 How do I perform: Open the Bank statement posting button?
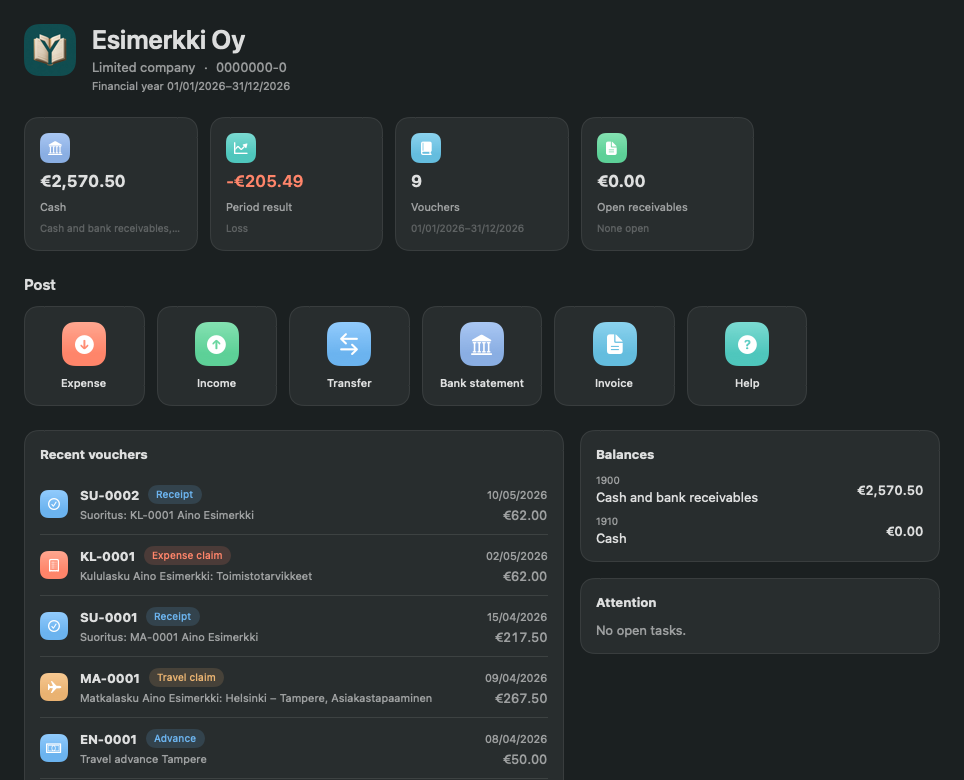click(x=482, y=356)
